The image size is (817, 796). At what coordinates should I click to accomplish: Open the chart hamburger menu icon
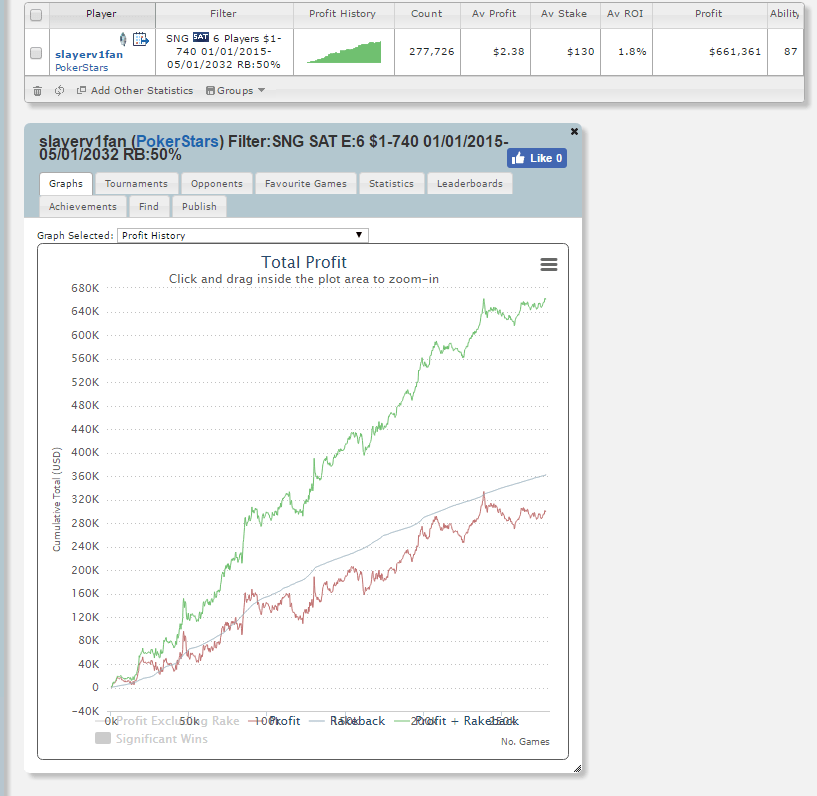pos(549,264)
